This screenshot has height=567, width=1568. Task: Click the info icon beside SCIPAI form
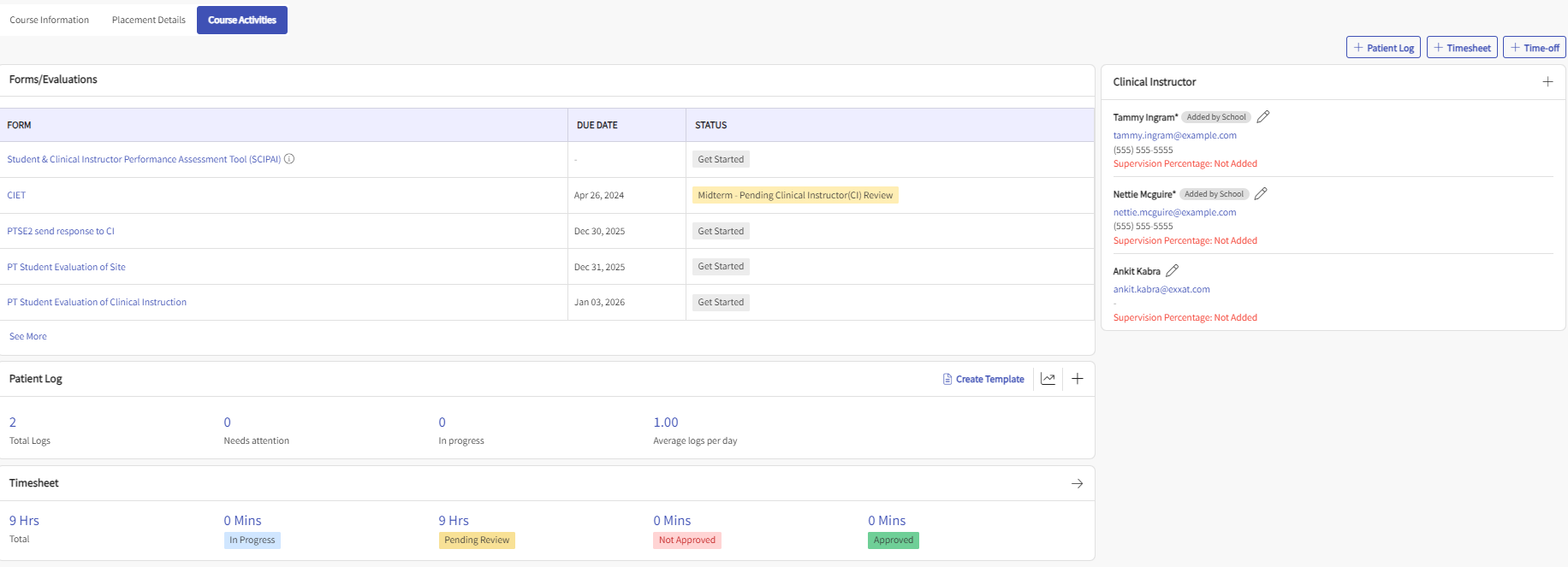289,159
